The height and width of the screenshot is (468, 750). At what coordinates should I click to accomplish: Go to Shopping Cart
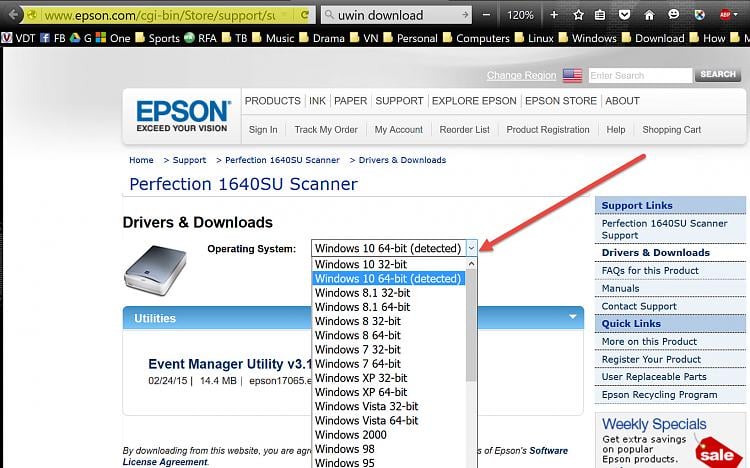coord(672,130)
